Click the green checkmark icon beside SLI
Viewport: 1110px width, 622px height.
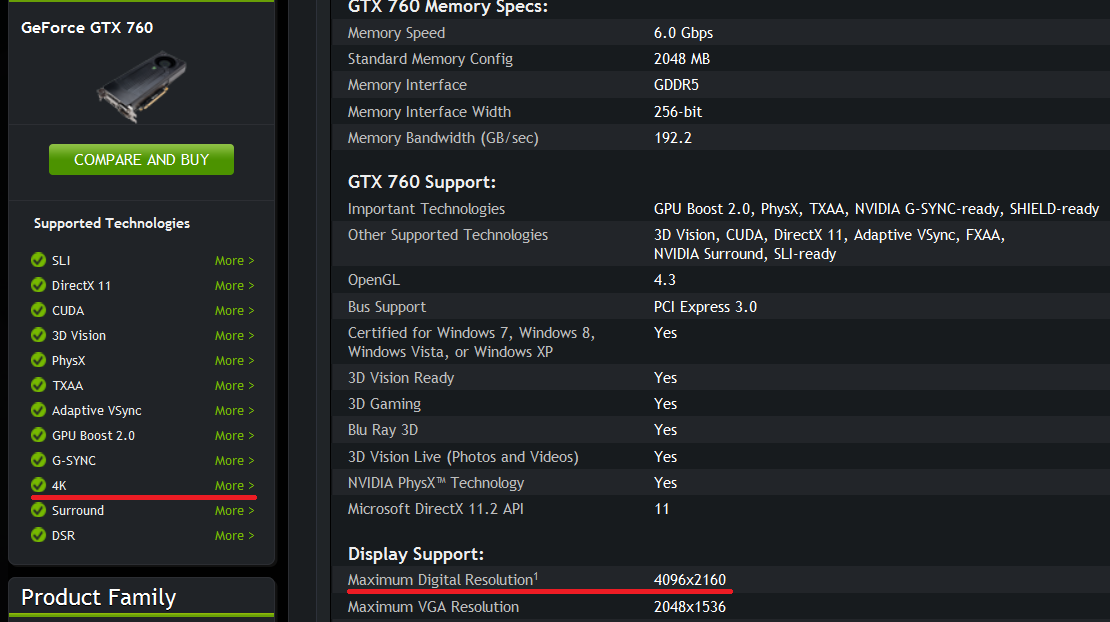click(x=38, y=260)
